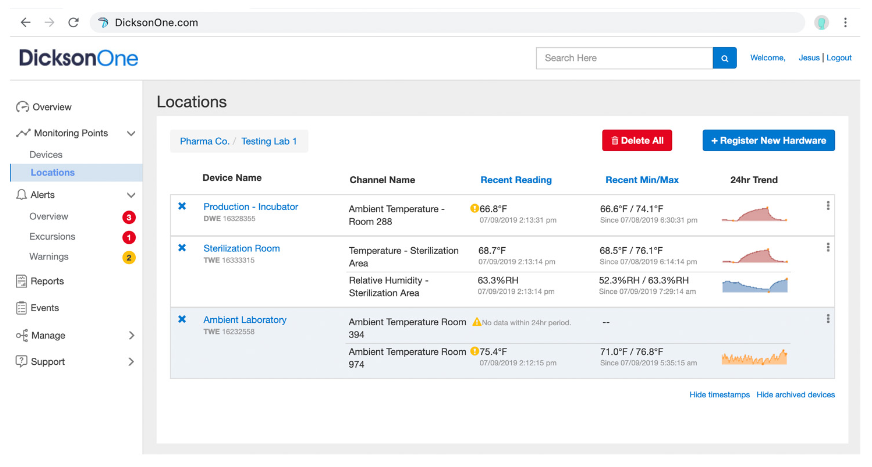Hide timestamps in the locations table

(x=719, y=395)
